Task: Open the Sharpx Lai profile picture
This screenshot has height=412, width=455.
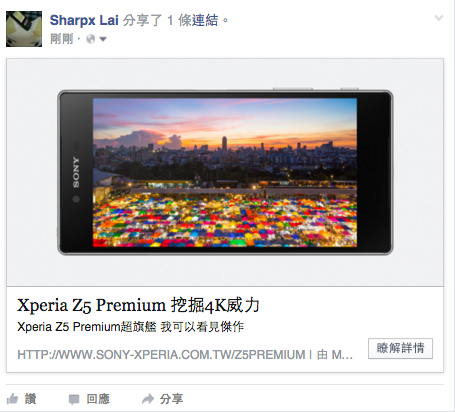Action: pyautogui.click(x=24, y=29)
